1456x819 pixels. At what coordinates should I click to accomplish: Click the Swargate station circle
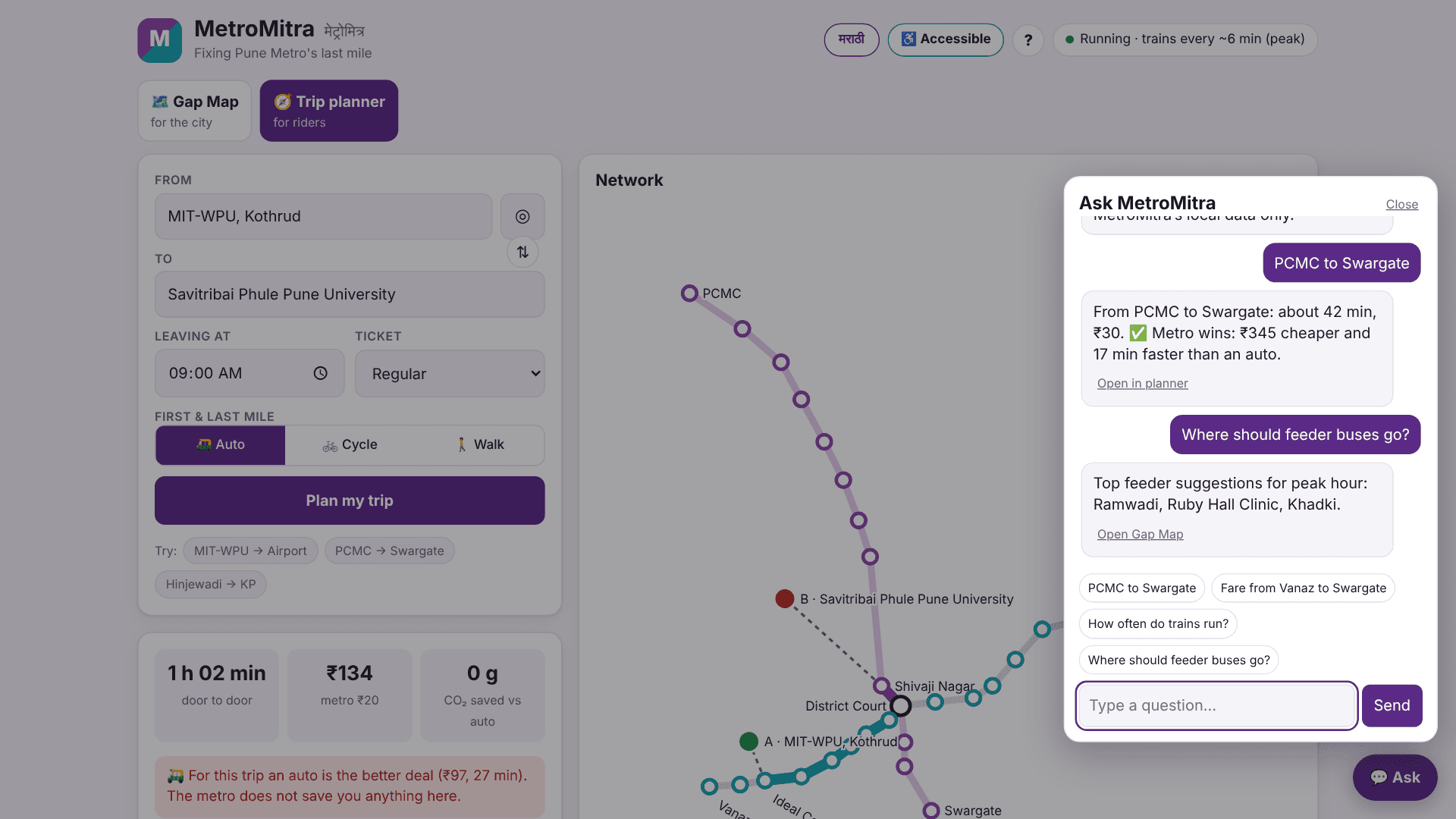(931, 811)
